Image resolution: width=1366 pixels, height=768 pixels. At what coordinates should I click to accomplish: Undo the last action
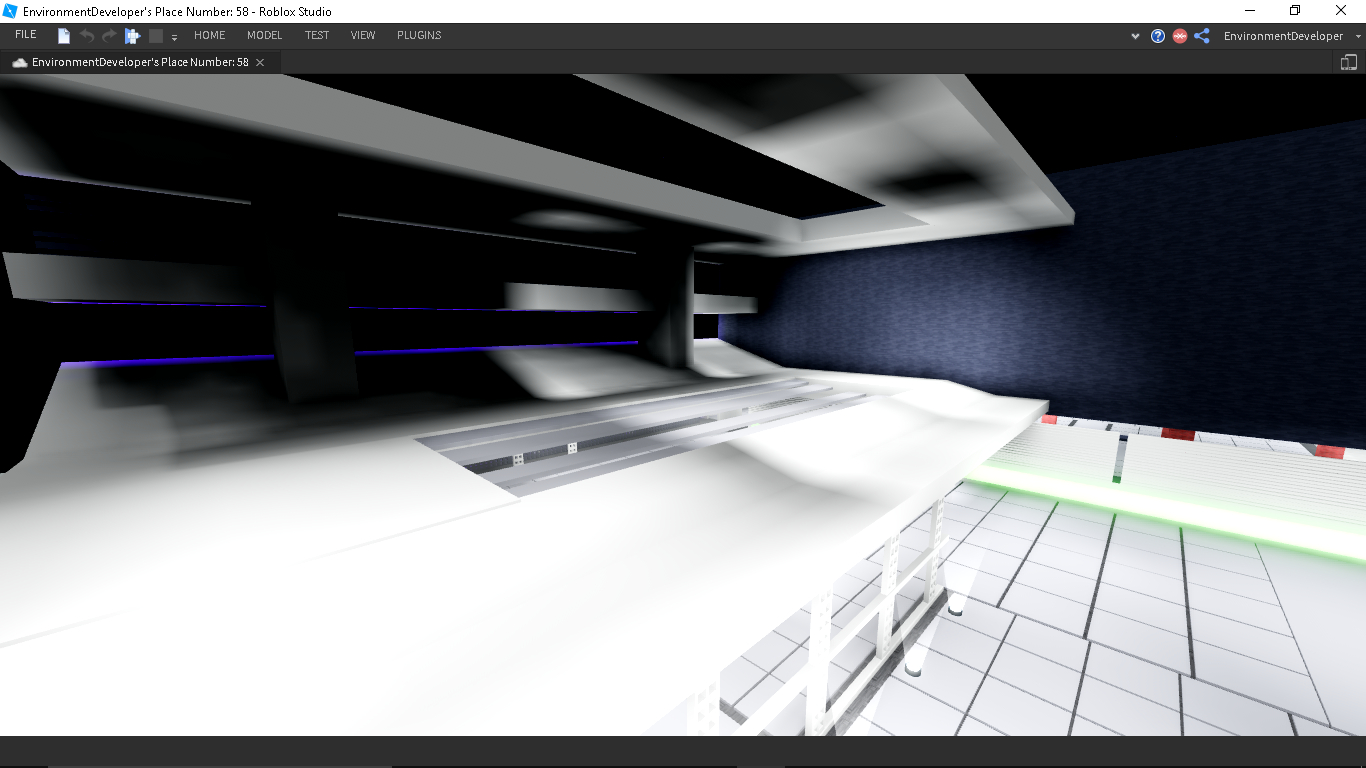87,36
